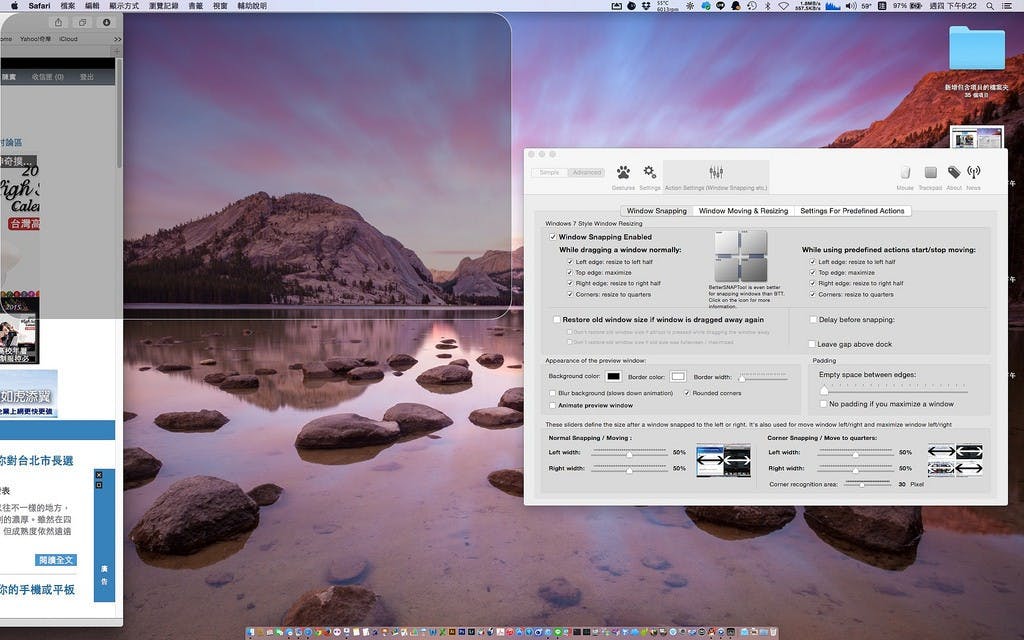Screen dimensions: 1024x640
Task: Open the blue desktop folder
Action: [x=976, y=48]
